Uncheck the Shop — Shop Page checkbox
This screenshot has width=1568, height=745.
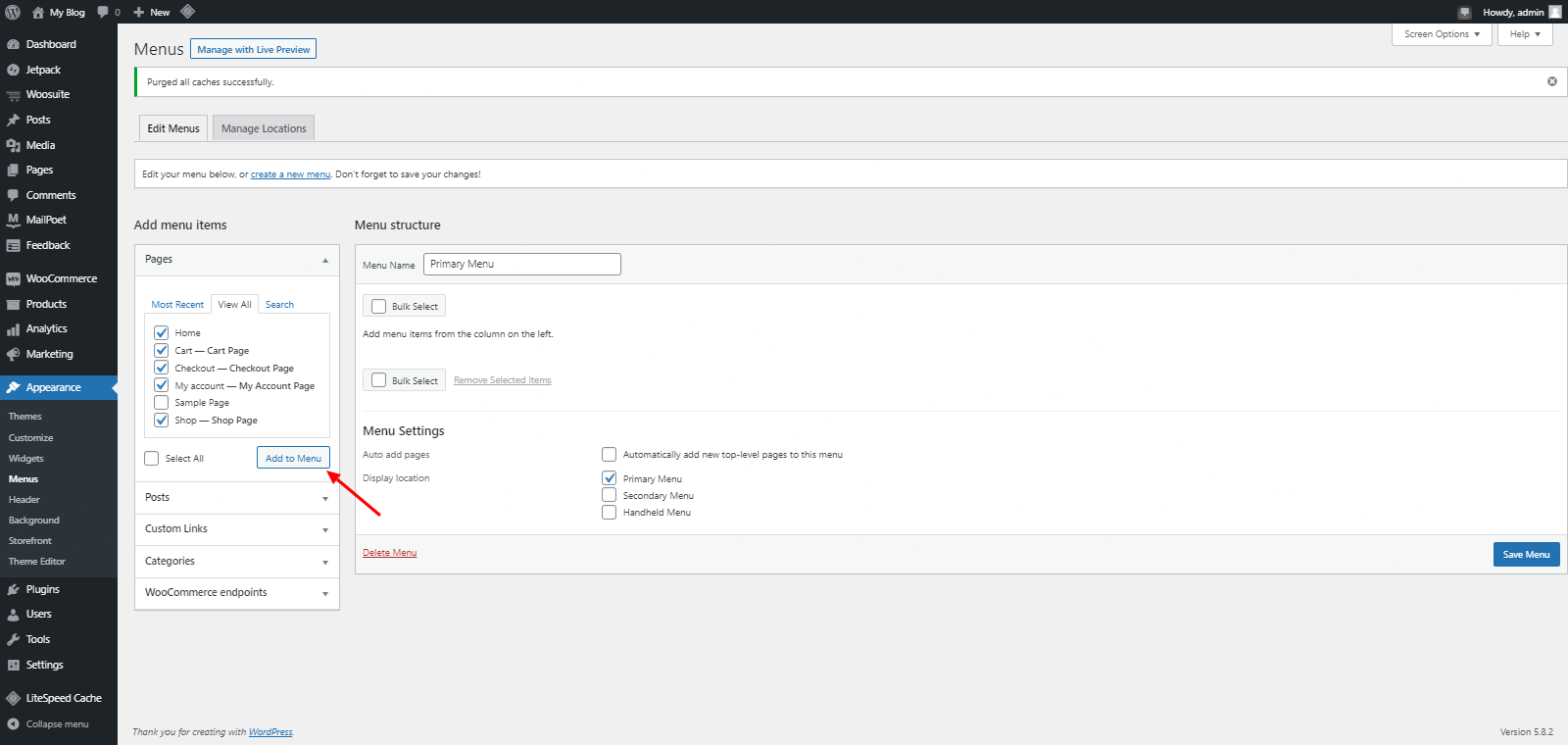coord(162,421)
